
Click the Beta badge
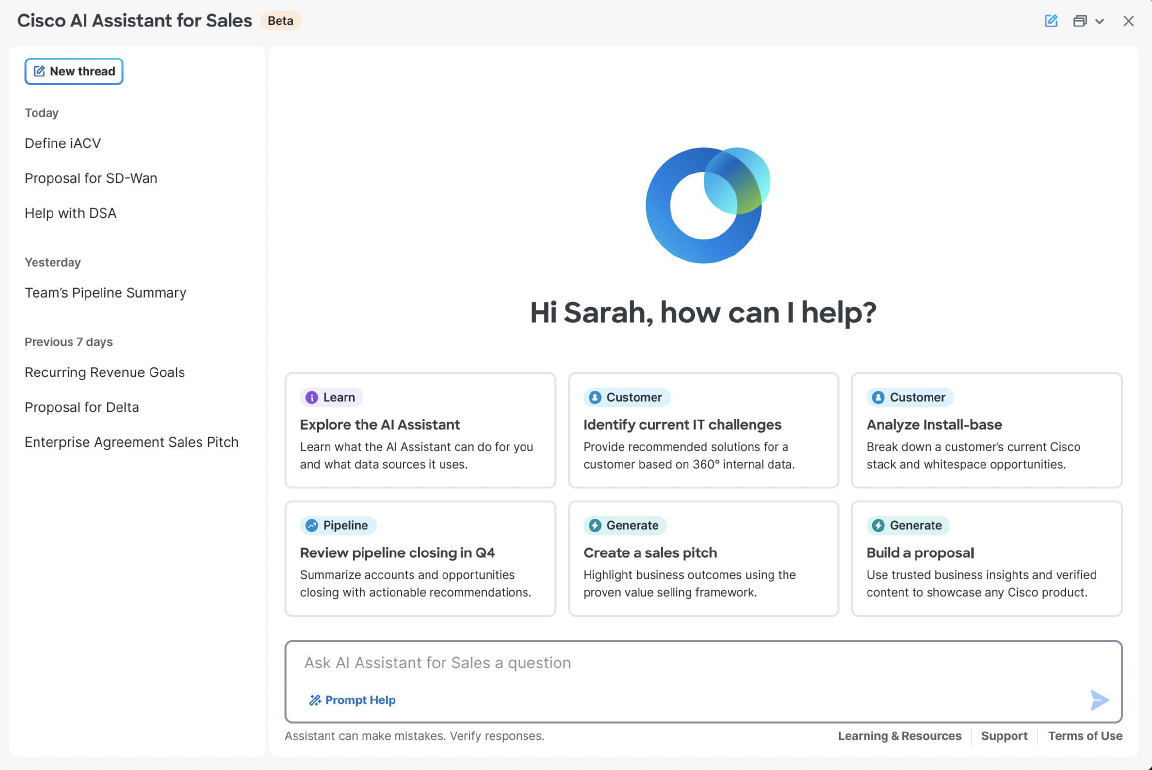pos(281,21)
